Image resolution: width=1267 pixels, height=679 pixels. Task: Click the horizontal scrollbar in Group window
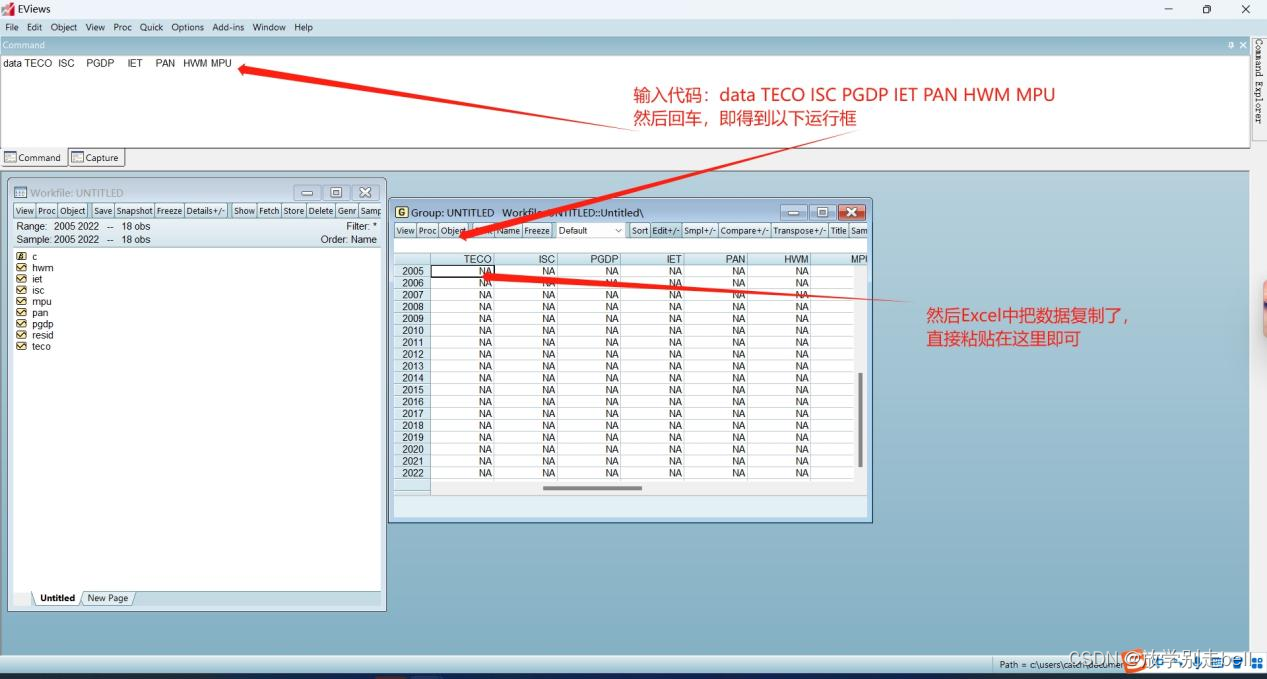click(x=592, y=488)
